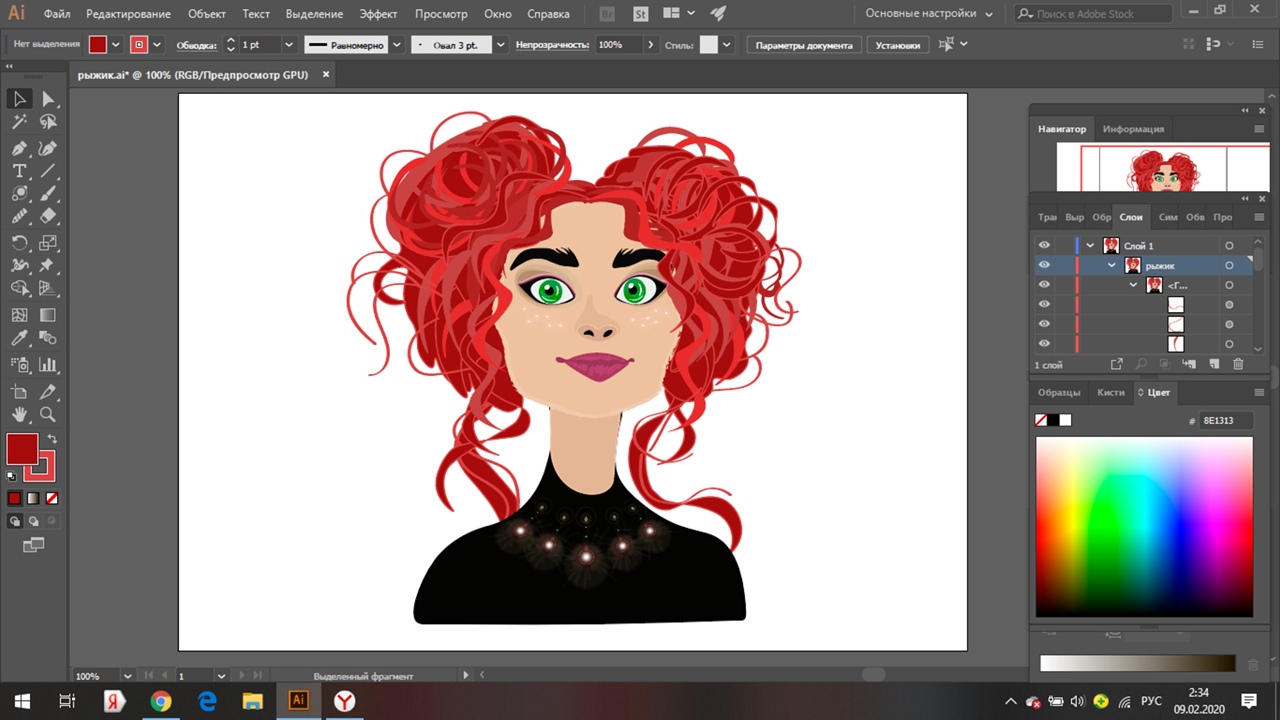Select the Hand tool
This screenshot has height=720, width=1280.
click(x=19, y=414)
